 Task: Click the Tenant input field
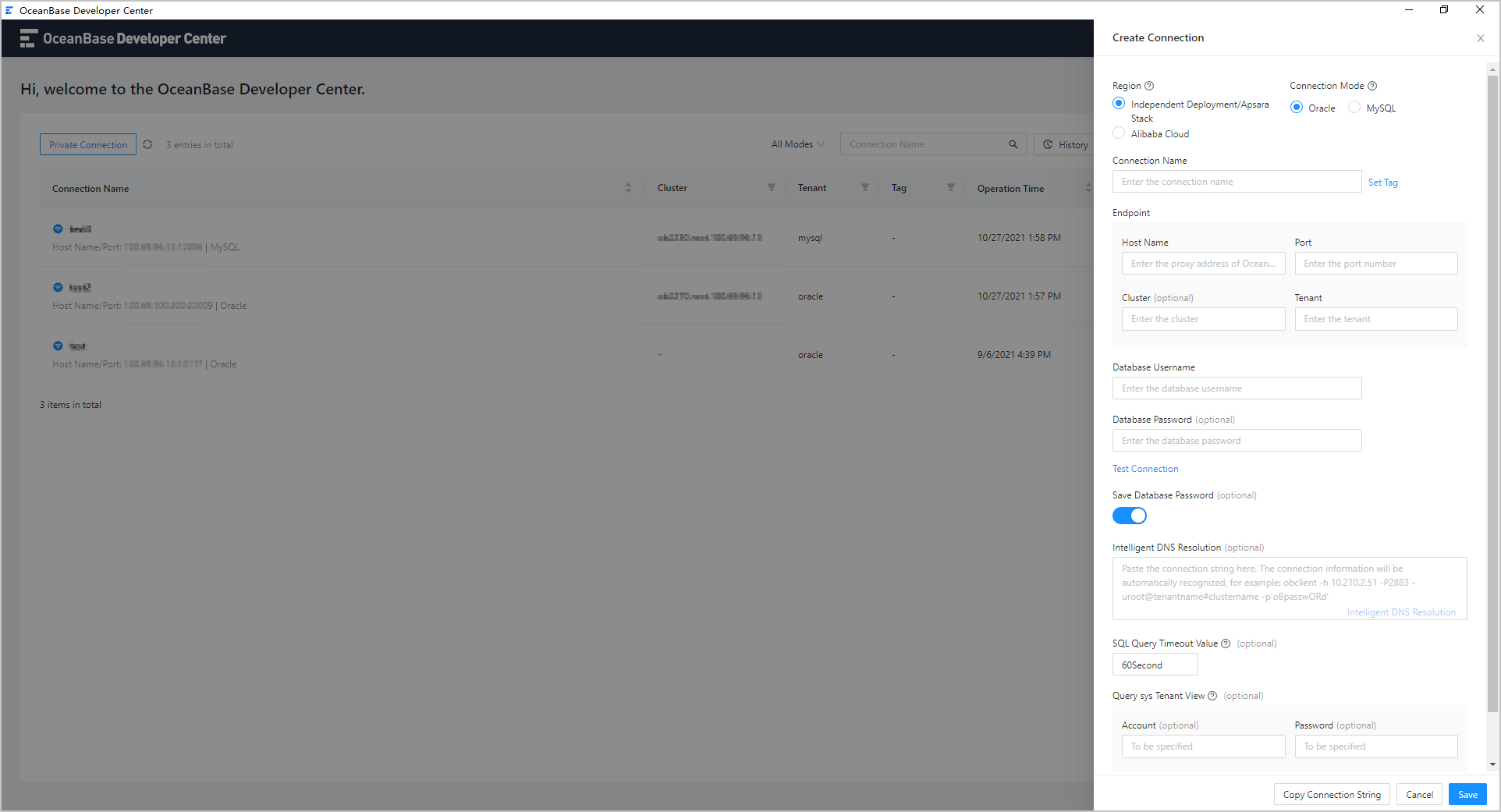click(1376, 319)
